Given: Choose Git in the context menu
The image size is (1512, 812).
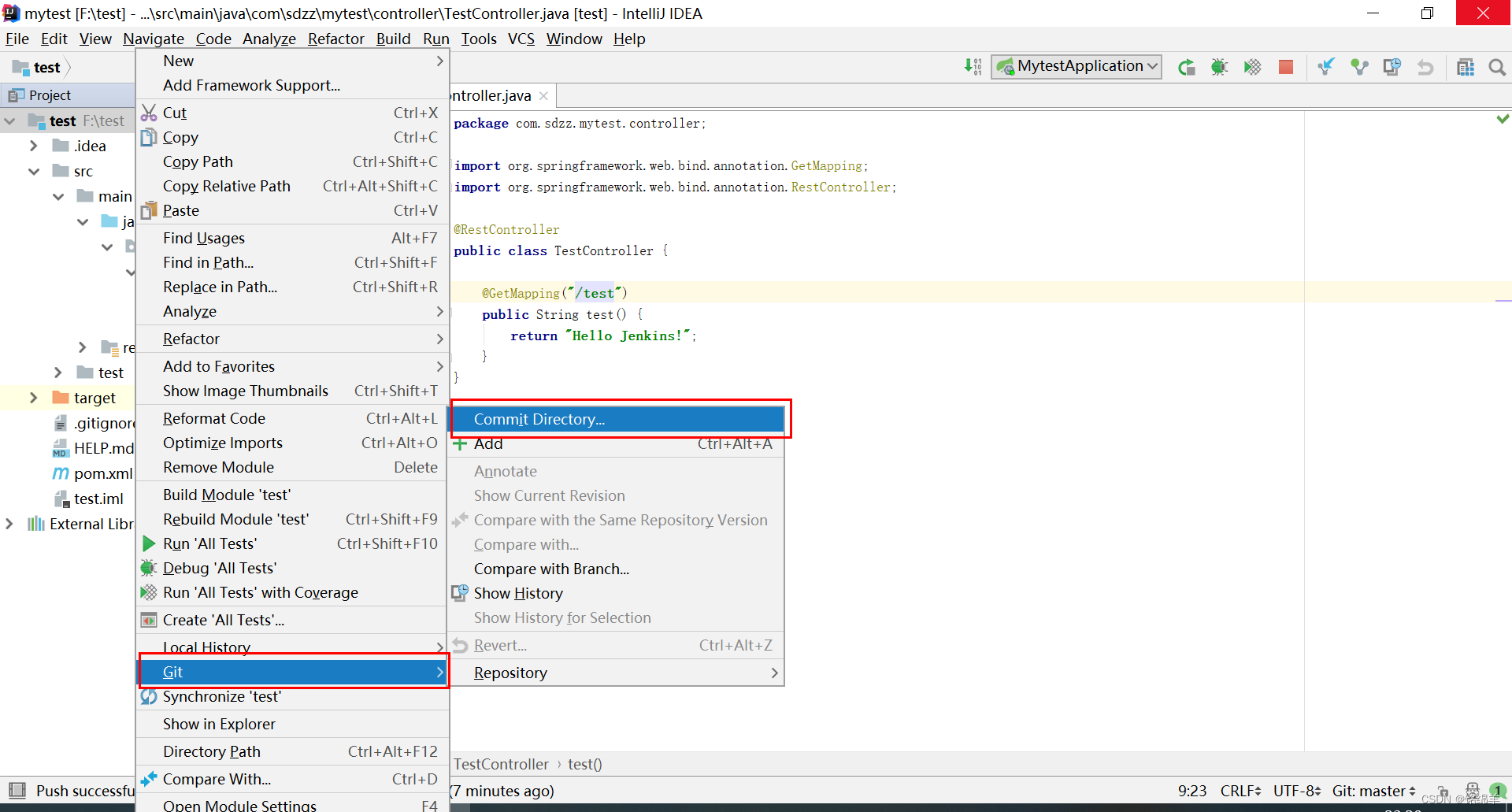Looking at the screenshot, I should 293,672.
